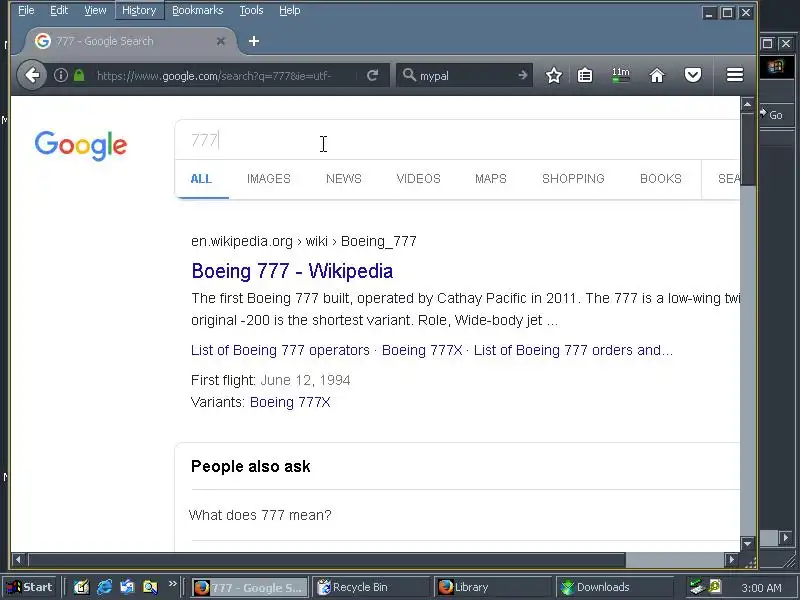Click the Google logo
800x600 pixels.
[81, 145]
